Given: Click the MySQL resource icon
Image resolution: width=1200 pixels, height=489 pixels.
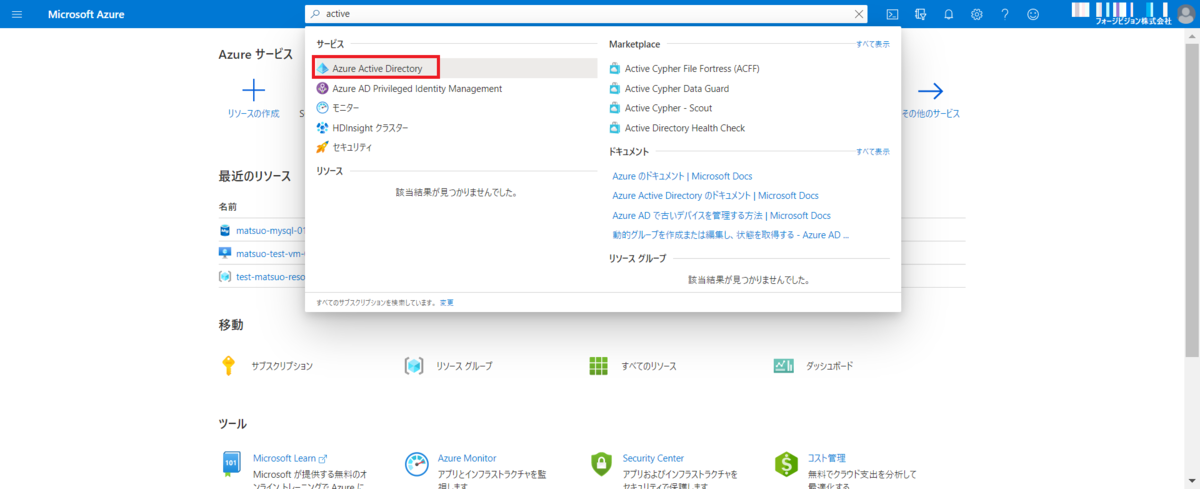Looking at the screenshot, I should pos(225,230).
